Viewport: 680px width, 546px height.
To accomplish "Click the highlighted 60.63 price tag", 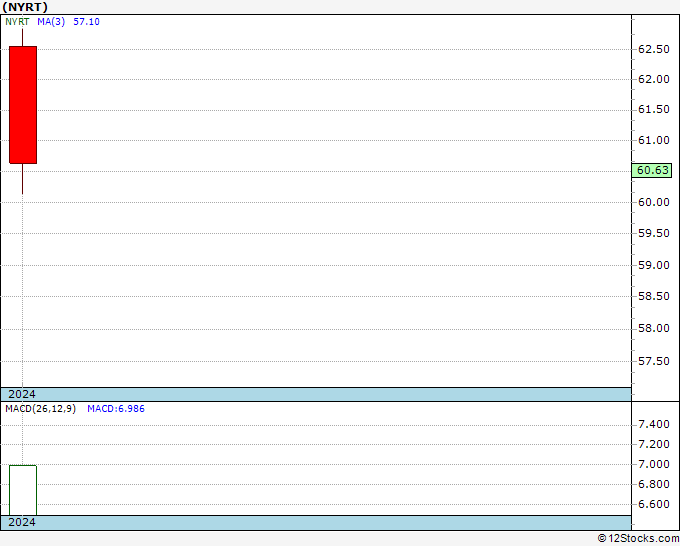I will [x=652, y=170].
